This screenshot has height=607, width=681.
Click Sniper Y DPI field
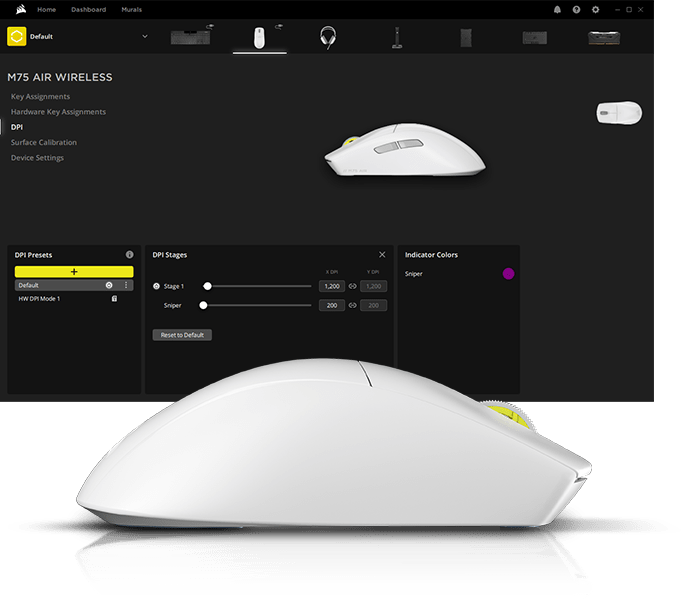374,305
